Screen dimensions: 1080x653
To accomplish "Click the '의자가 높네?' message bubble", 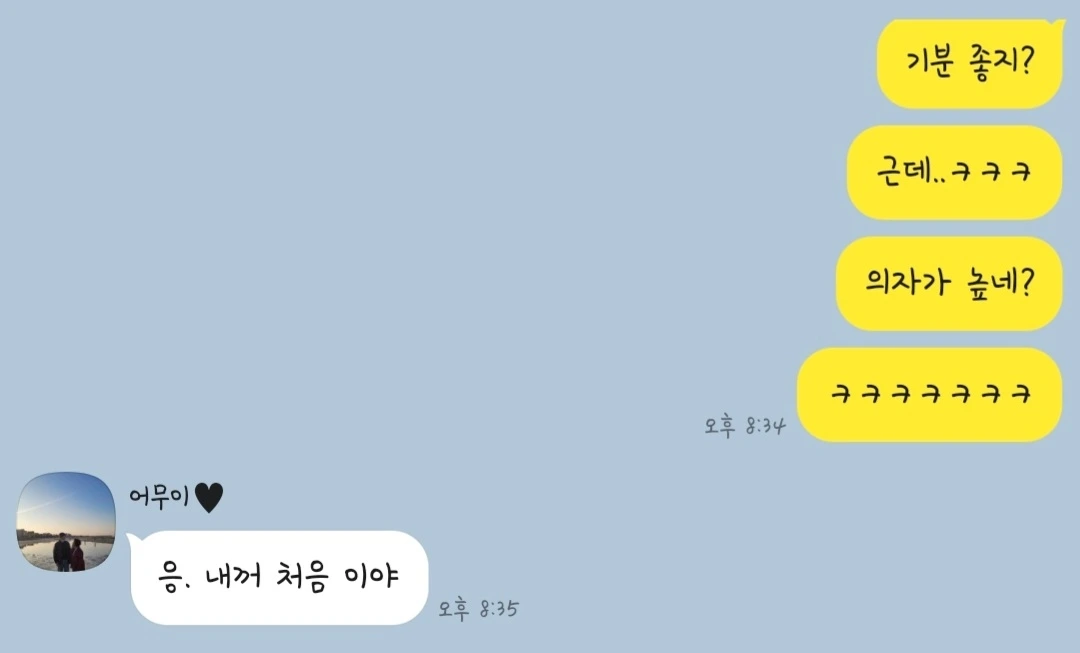I will click(x=949, y=284).
